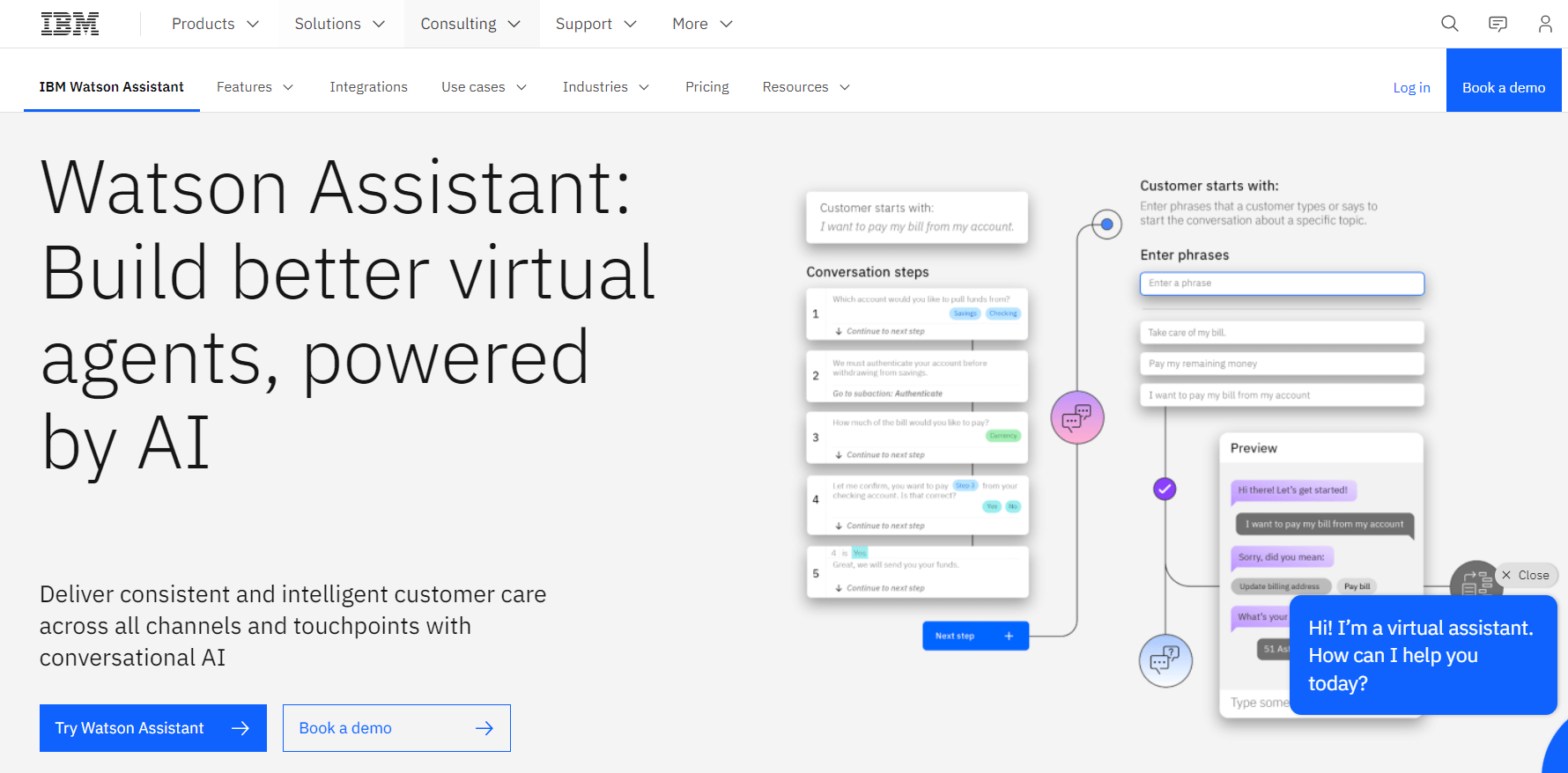Viewport: 1568px width, 773px height.
Task: Click the blue dot node at top of flow
Action: pyautogui.click(x=1106, y=225)
